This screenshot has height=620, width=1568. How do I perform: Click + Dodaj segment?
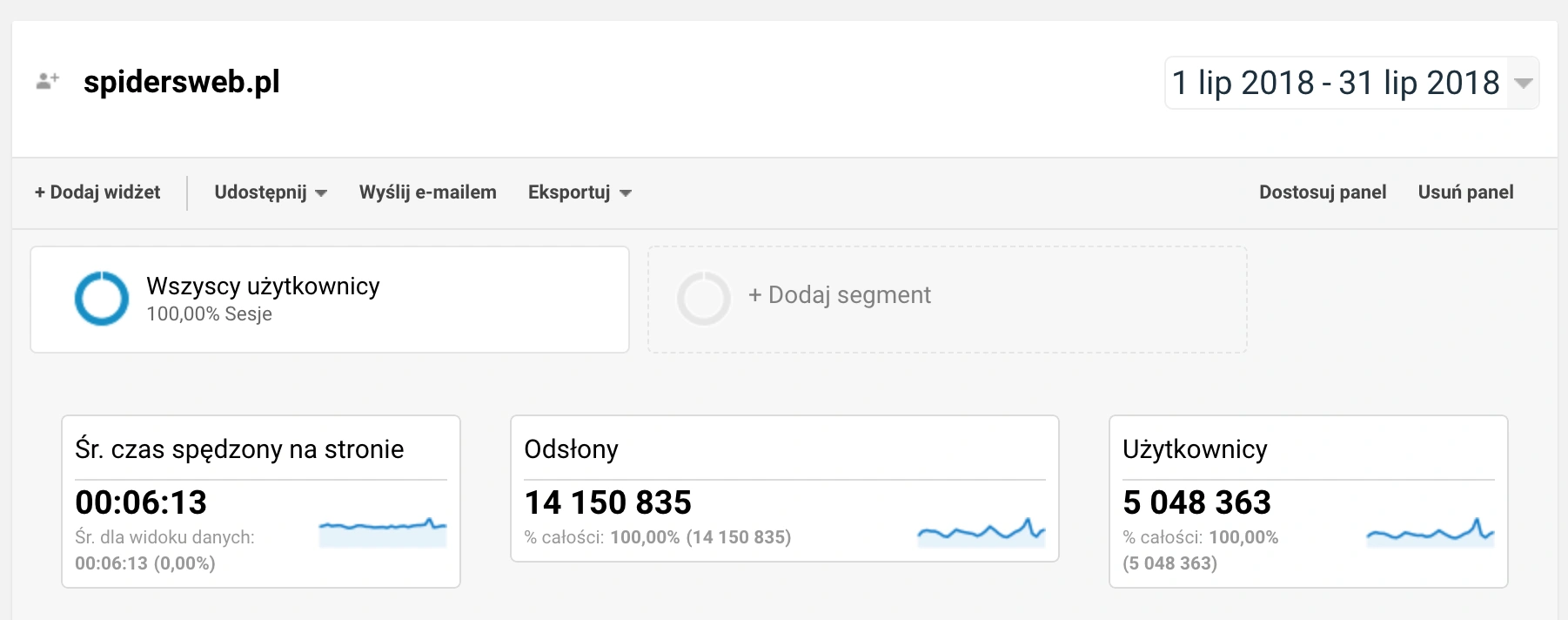(840, 295)
